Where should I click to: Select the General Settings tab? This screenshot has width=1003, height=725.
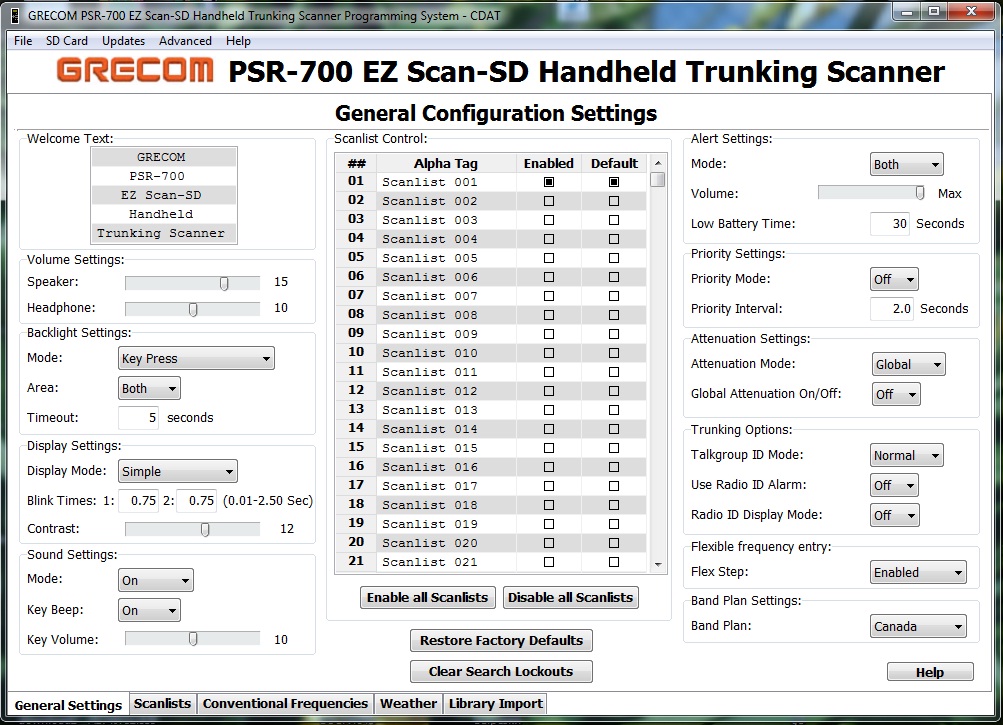click(x=68, y=705)
